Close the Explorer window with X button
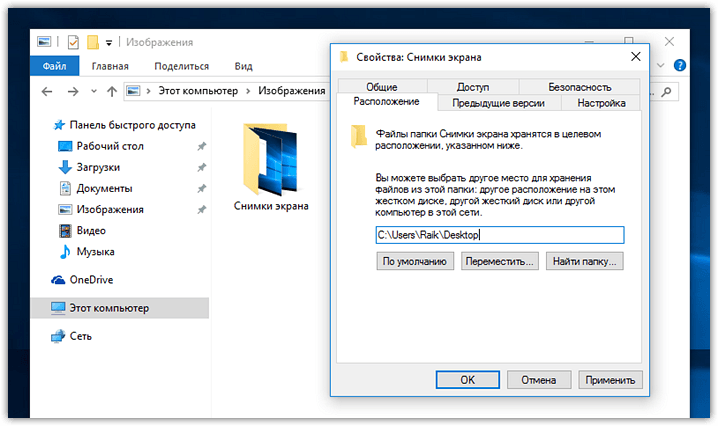The width and height of the screenshot is (718, 426). click(669, 42)
